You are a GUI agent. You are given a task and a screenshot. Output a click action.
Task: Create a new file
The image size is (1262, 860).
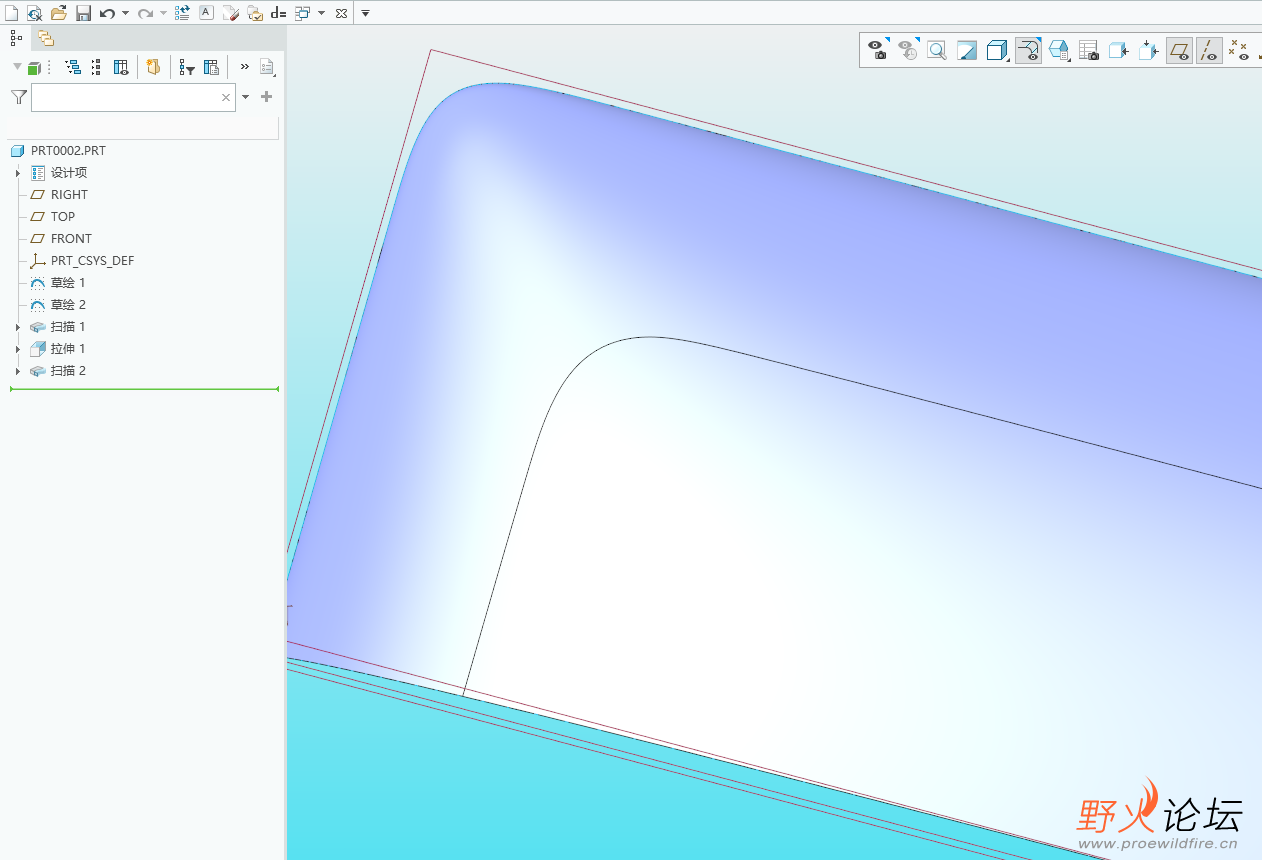pyautogui.click(x=11, y=12)
